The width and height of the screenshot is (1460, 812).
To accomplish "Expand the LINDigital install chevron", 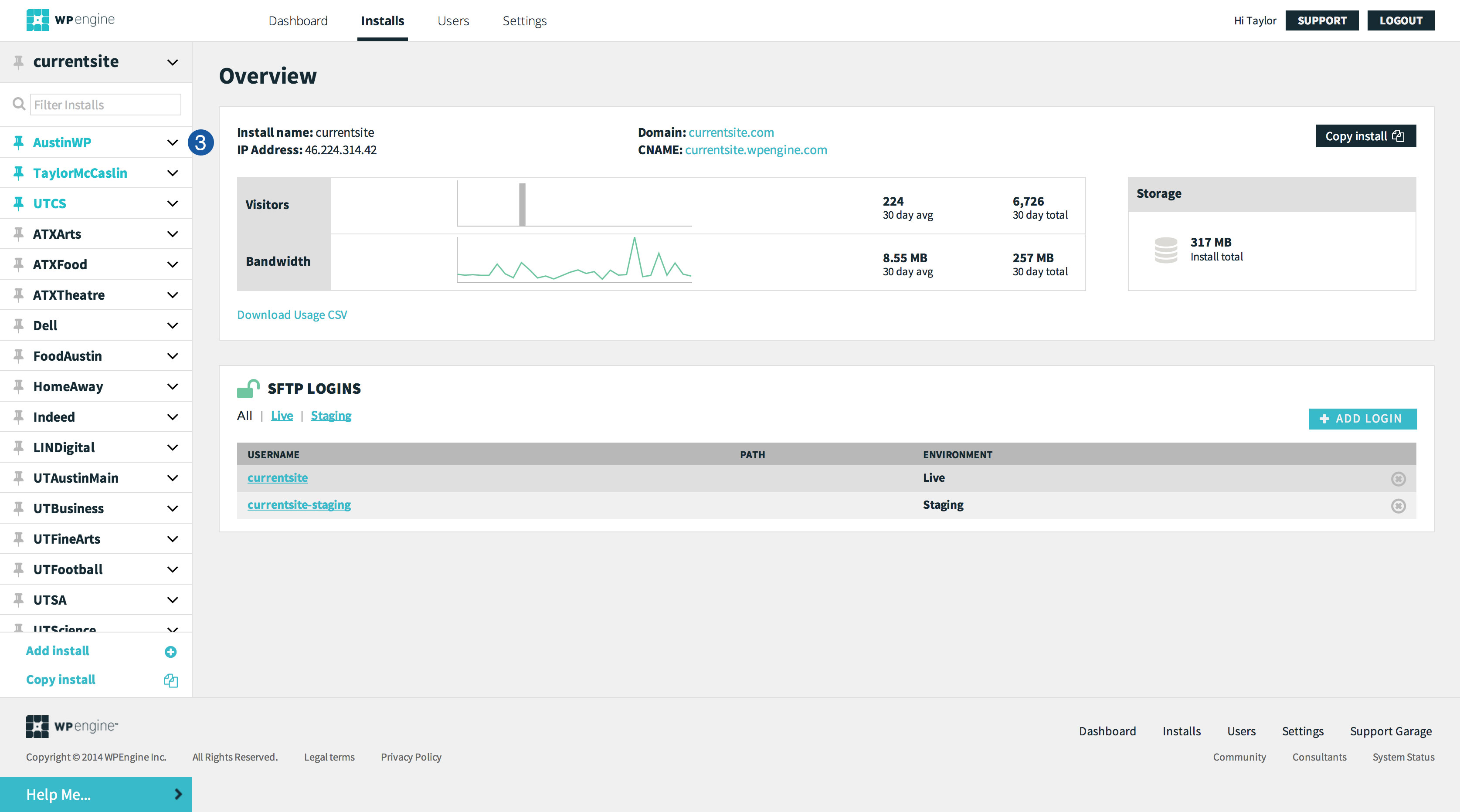I will 173,448.
